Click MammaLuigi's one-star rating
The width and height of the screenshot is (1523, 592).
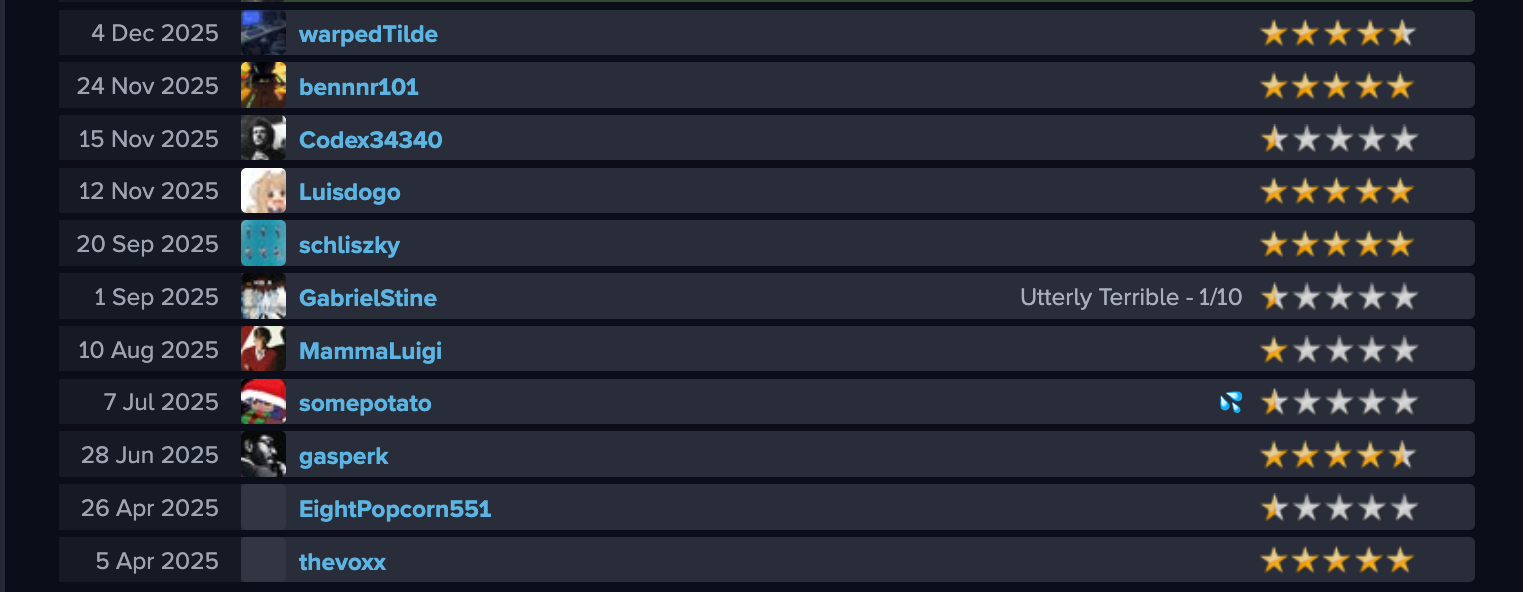[x=1337, y=350]
